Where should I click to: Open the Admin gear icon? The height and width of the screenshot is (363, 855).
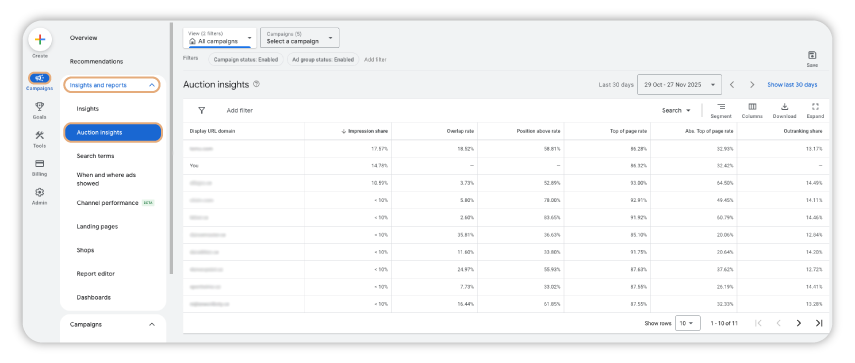(x=39, y=192)
